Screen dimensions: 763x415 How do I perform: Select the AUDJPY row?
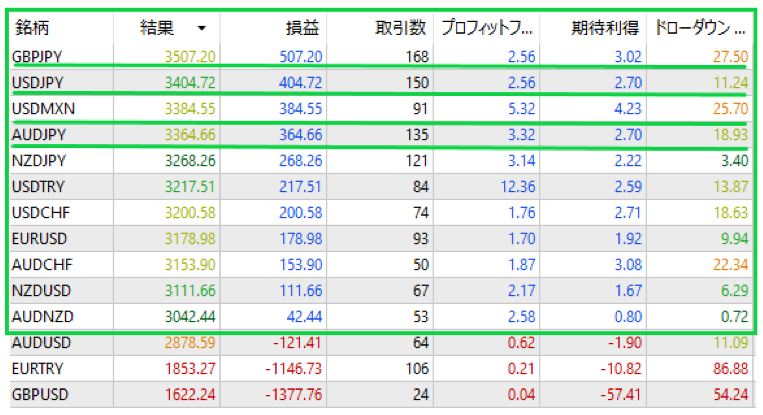(40, 135)
